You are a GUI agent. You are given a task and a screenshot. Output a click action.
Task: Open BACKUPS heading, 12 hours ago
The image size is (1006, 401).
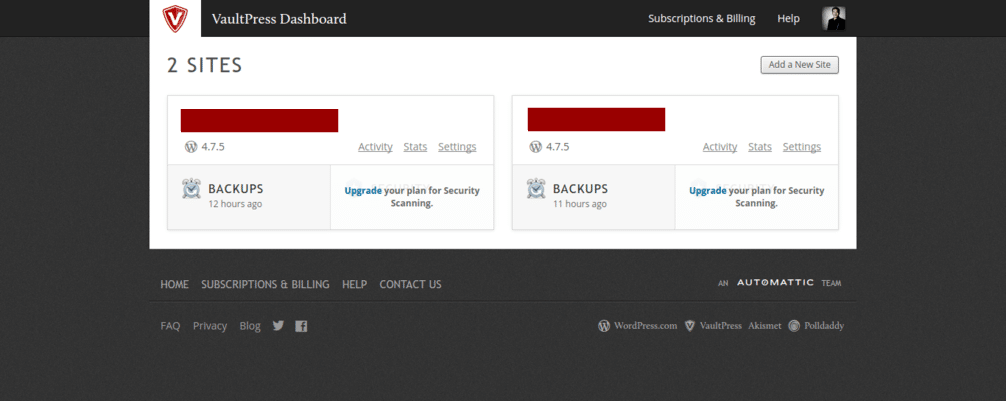click(235, 189)
